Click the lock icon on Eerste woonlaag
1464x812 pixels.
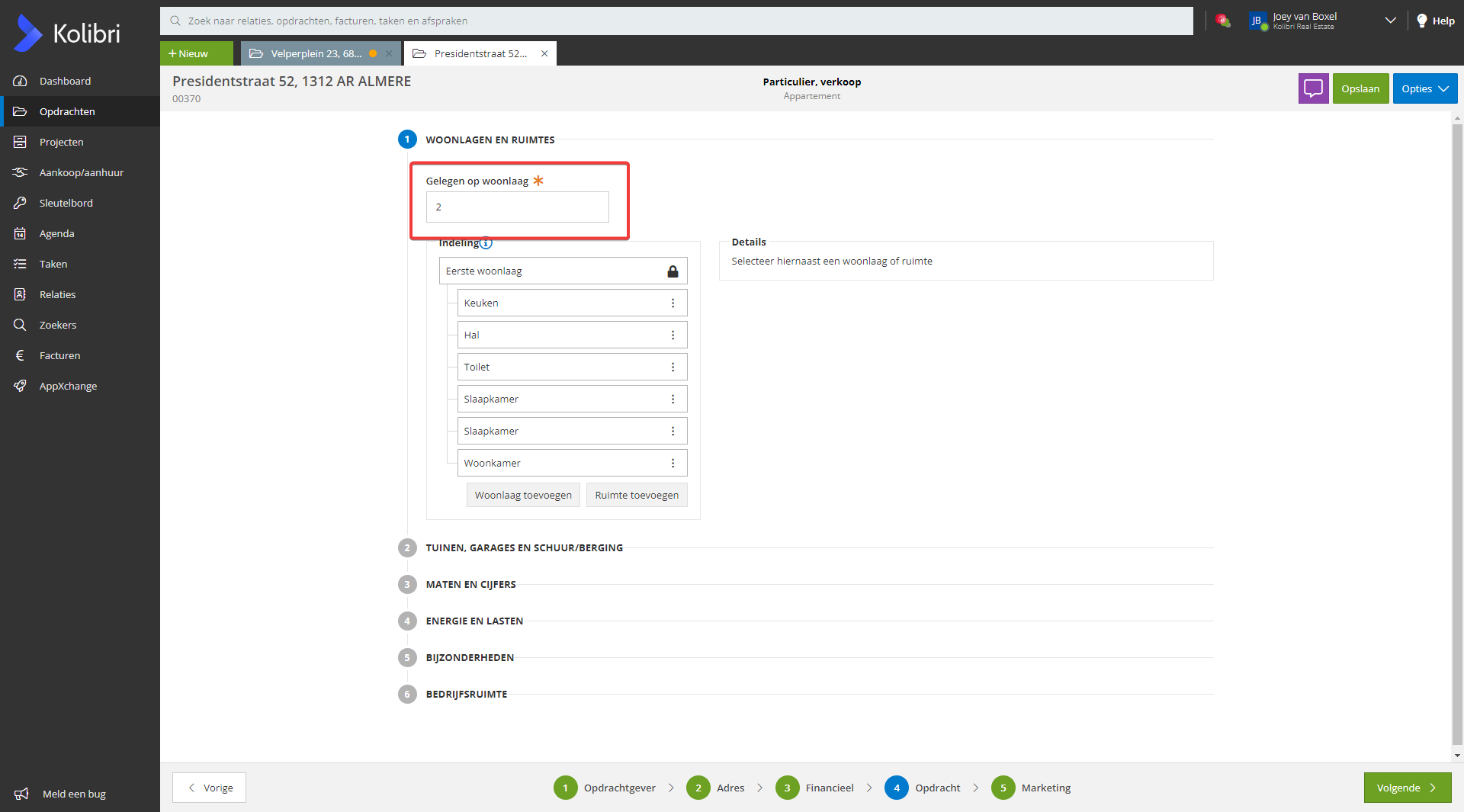[x=673, y=271]
